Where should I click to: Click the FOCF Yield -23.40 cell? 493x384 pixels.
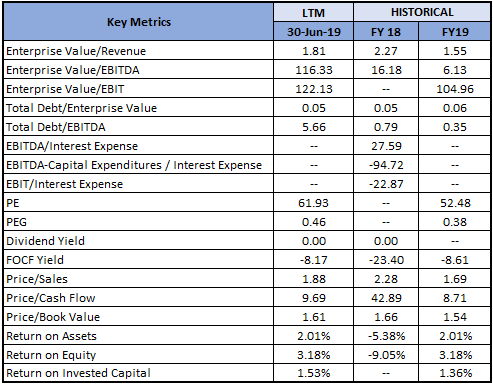386,260
